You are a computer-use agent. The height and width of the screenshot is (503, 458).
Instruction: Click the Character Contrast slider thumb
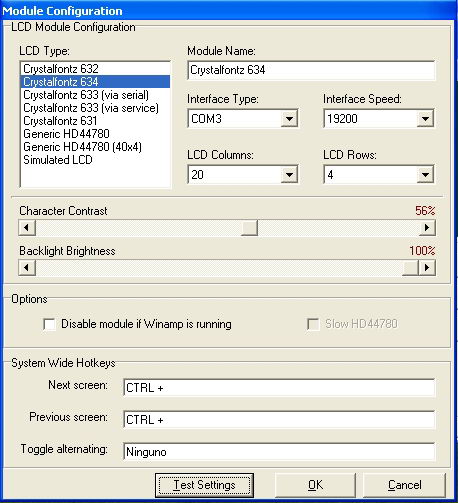coord(249,228)
